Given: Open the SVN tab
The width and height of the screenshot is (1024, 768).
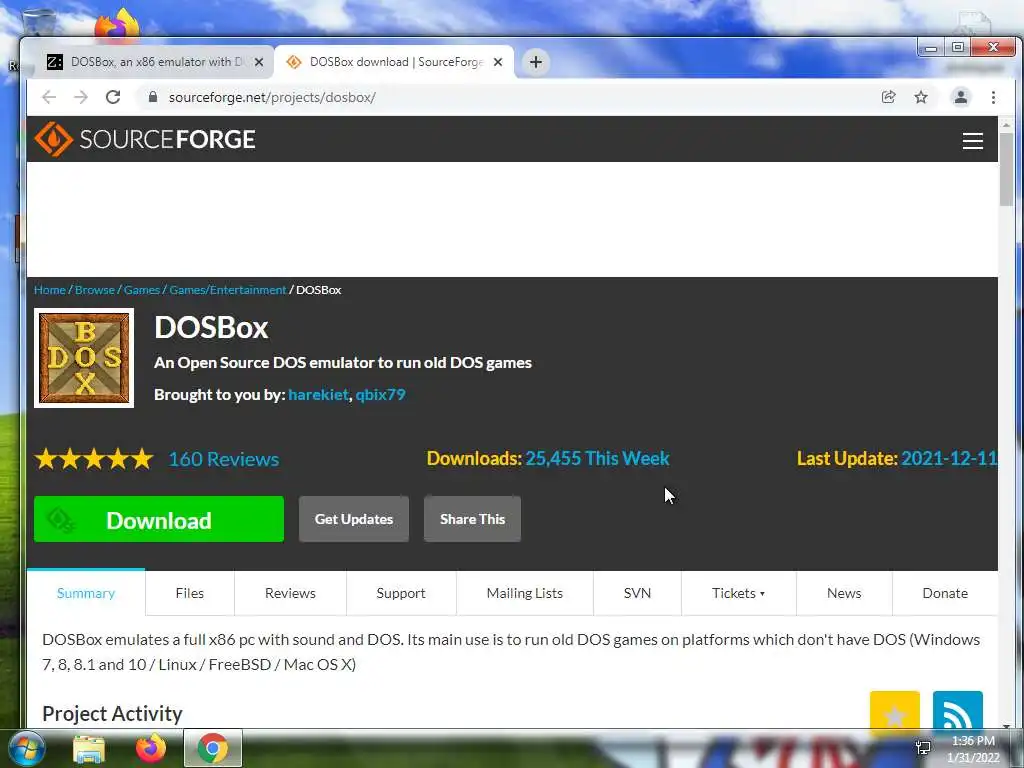Looking at the screenshot, I should [x=637, y=593].
